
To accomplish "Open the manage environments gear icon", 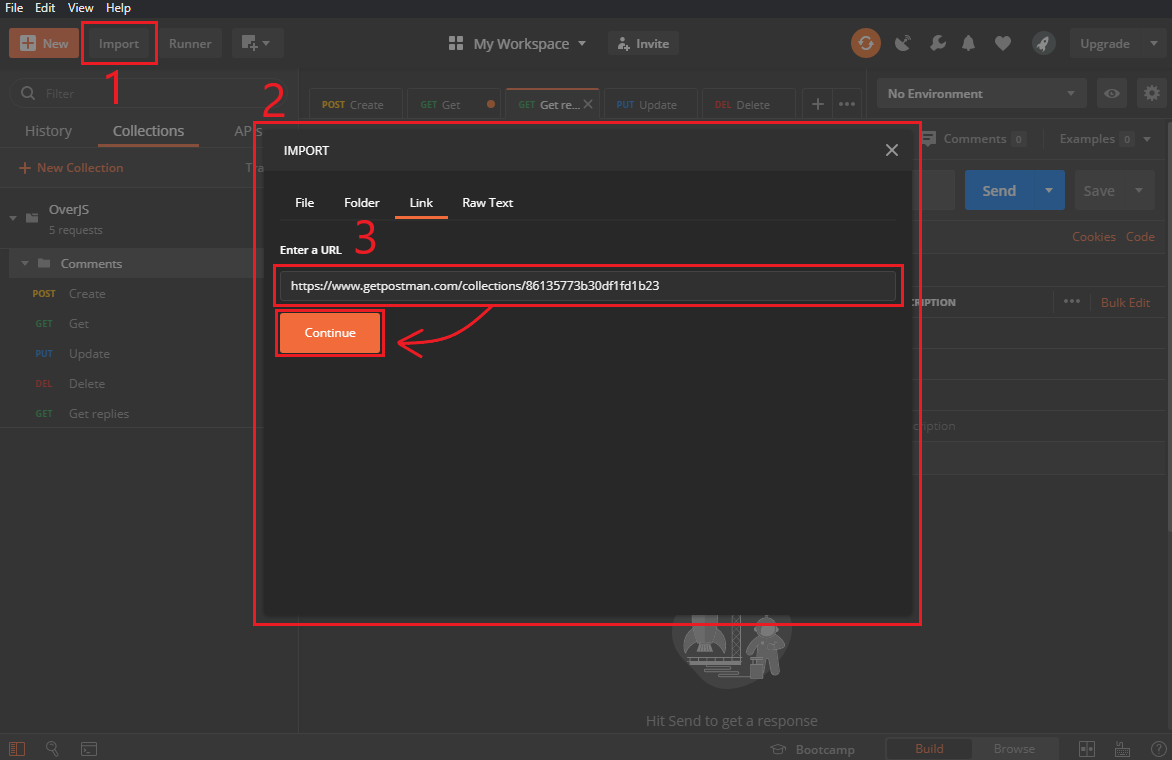I will [1152, 93].
